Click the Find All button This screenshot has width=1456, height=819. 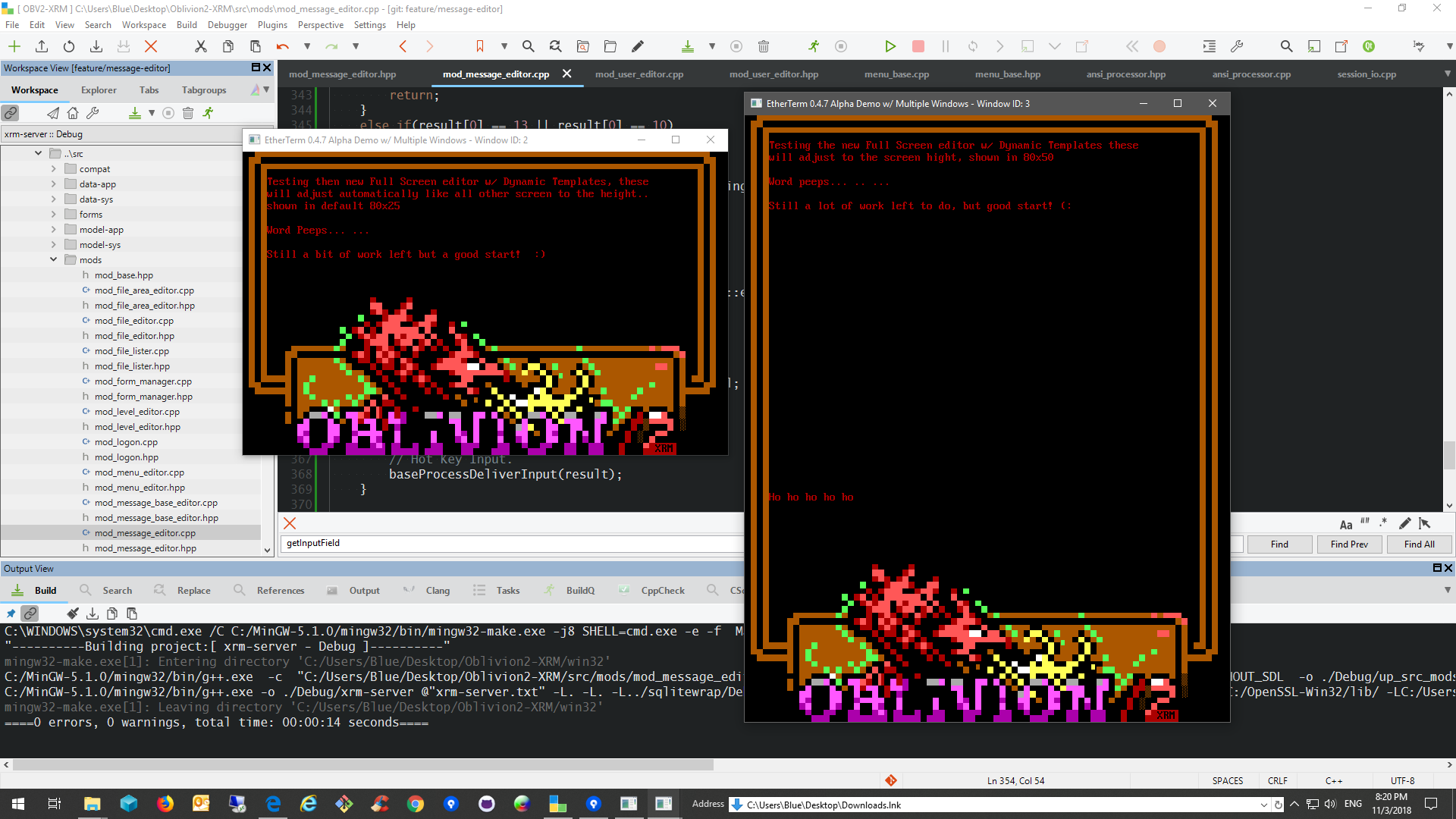point(1418,544)
